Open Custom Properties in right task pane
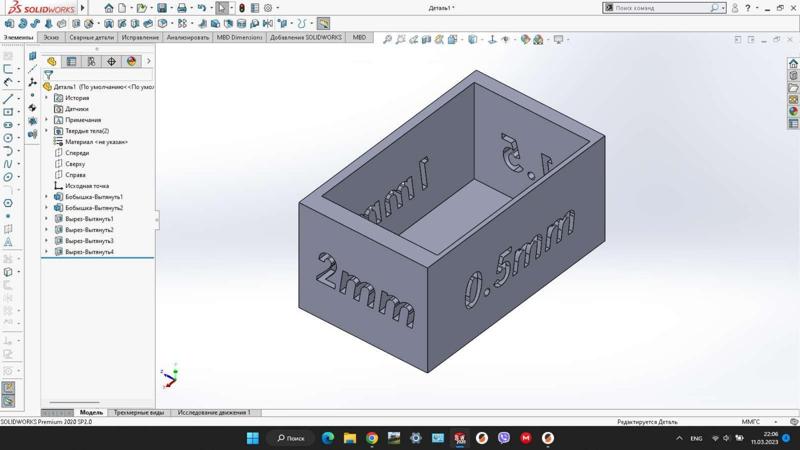 (793, 123)
